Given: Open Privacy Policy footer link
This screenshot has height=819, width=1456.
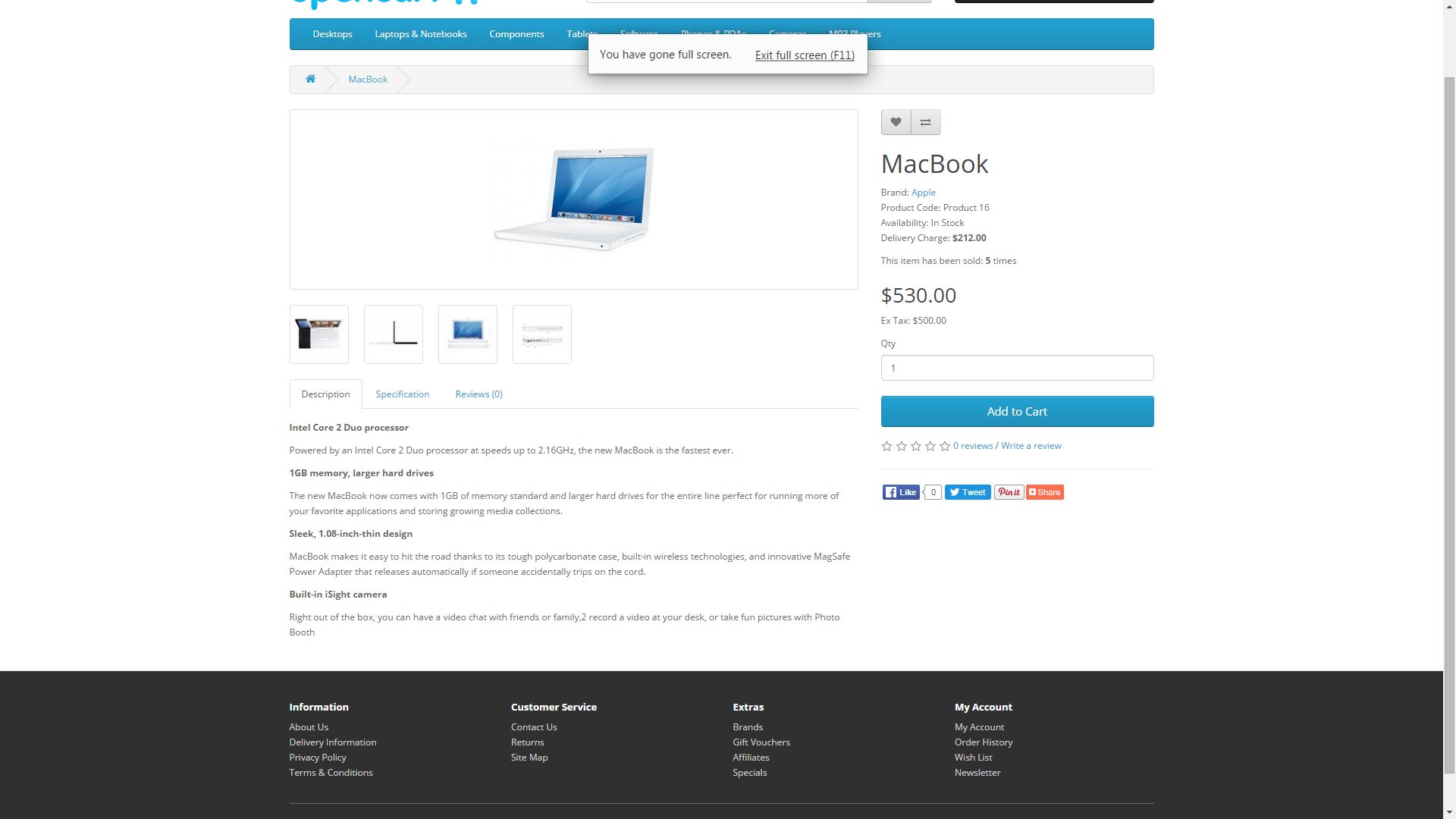Looking at the screenshot, I should point(317,757).
